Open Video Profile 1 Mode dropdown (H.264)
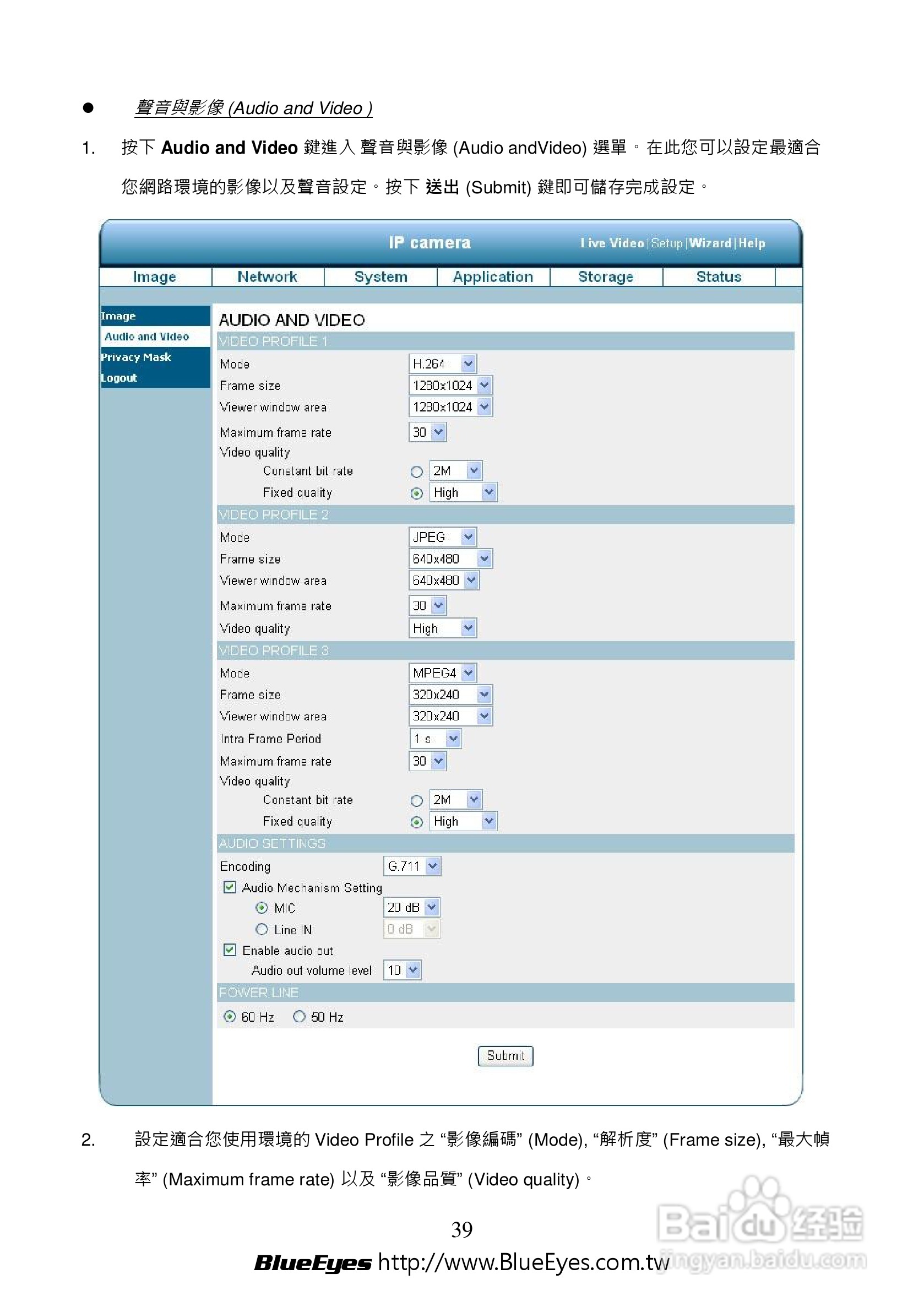Viewport: 924px width, 1312px height. pos(442,364)
